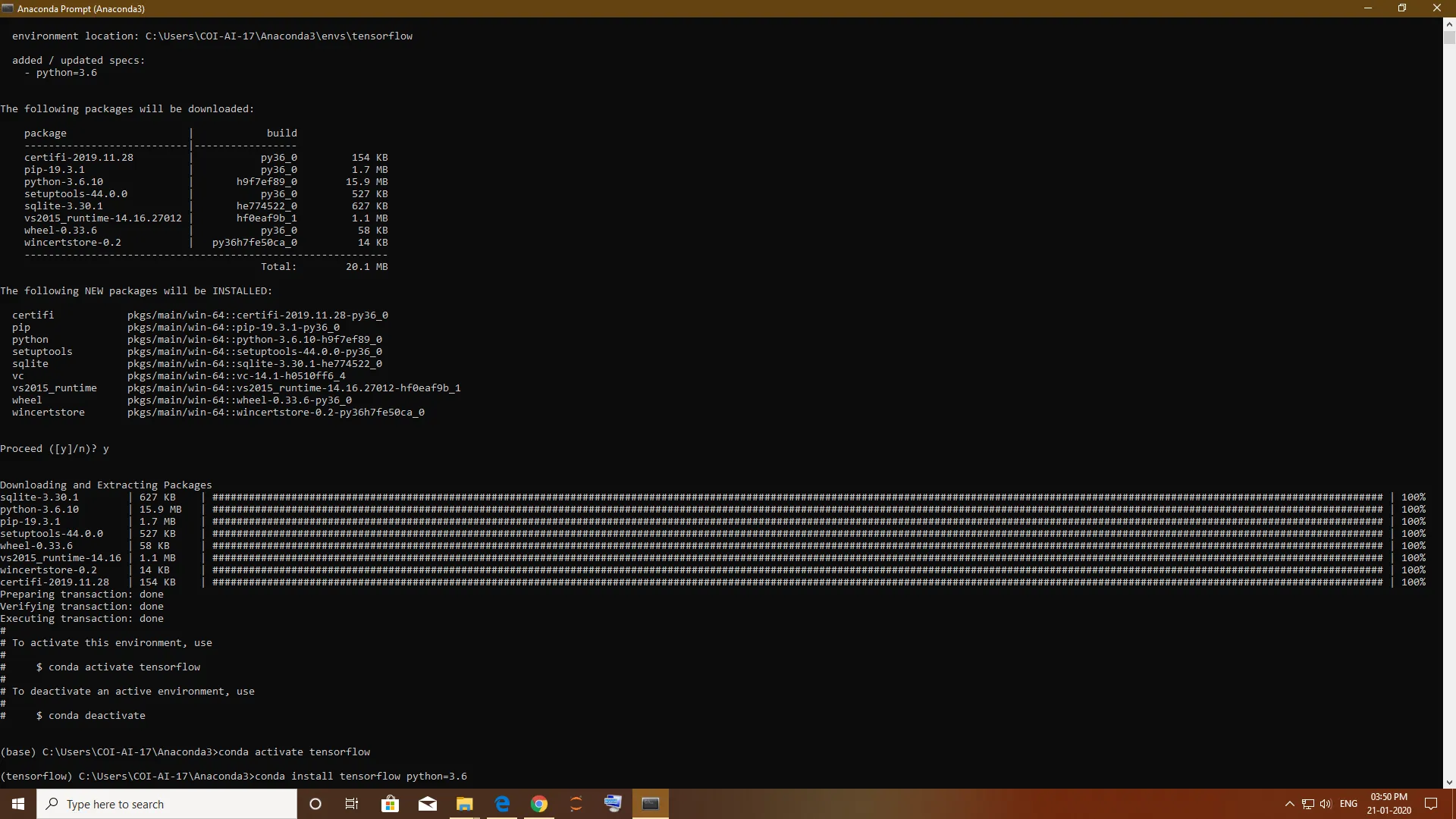Image resolution: width=1456 pixels, height=819 pixels.
Task: Open the Jupyter taskbar icon
Action: (x=576, y=804)
